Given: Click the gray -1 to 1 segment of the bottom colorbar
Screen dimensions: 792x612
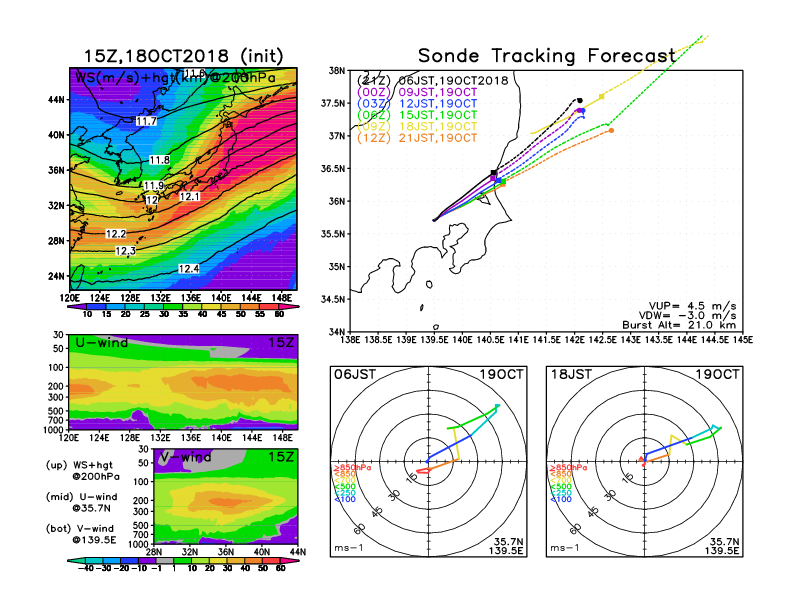Looking at the screenshot, I should 165,561.
